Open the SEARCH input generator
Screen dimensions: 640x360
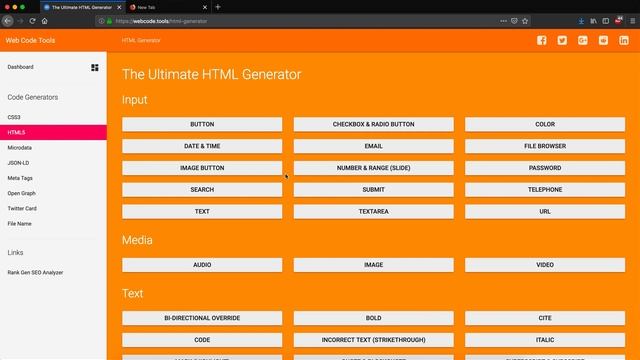point(202,190)
